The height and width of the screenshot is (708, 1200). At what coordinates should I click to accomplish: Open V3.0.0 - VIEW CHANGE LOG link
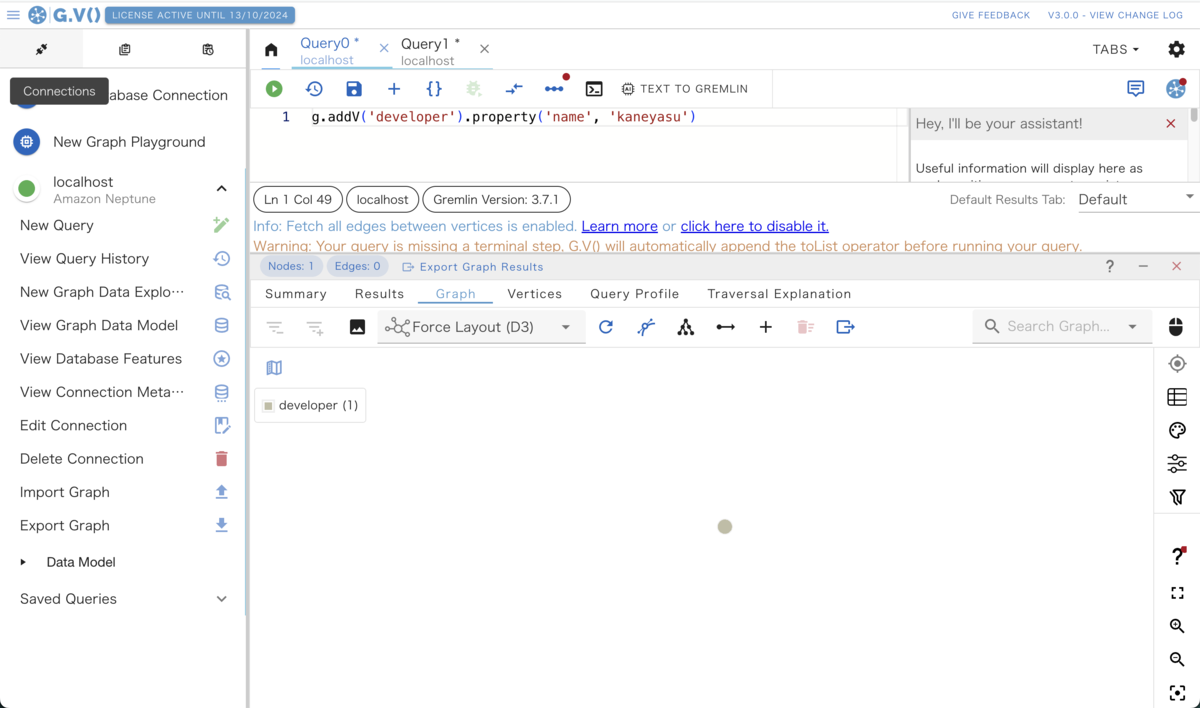tap(1115, 15)
